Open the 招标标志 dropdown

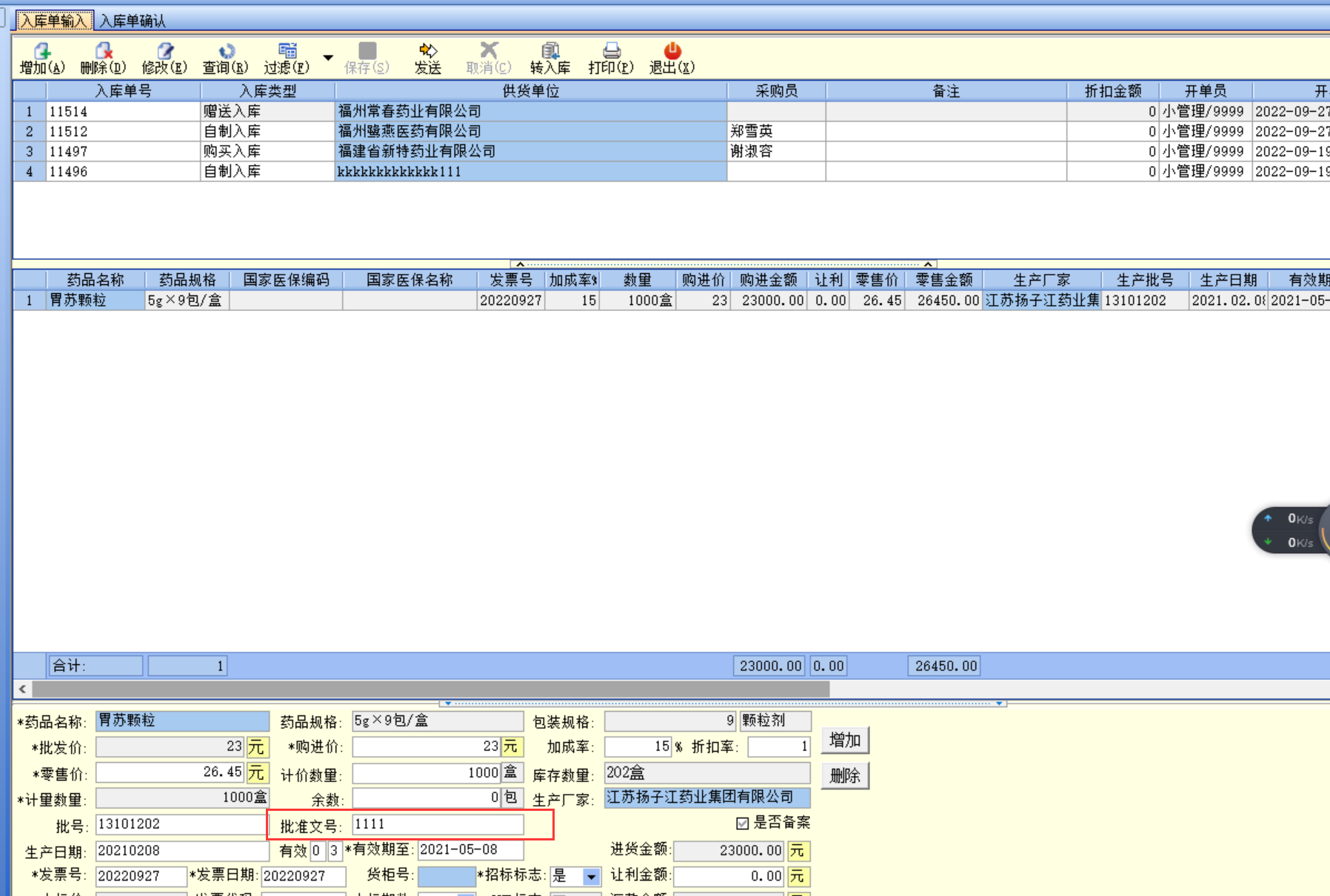(x=591, y=877)
